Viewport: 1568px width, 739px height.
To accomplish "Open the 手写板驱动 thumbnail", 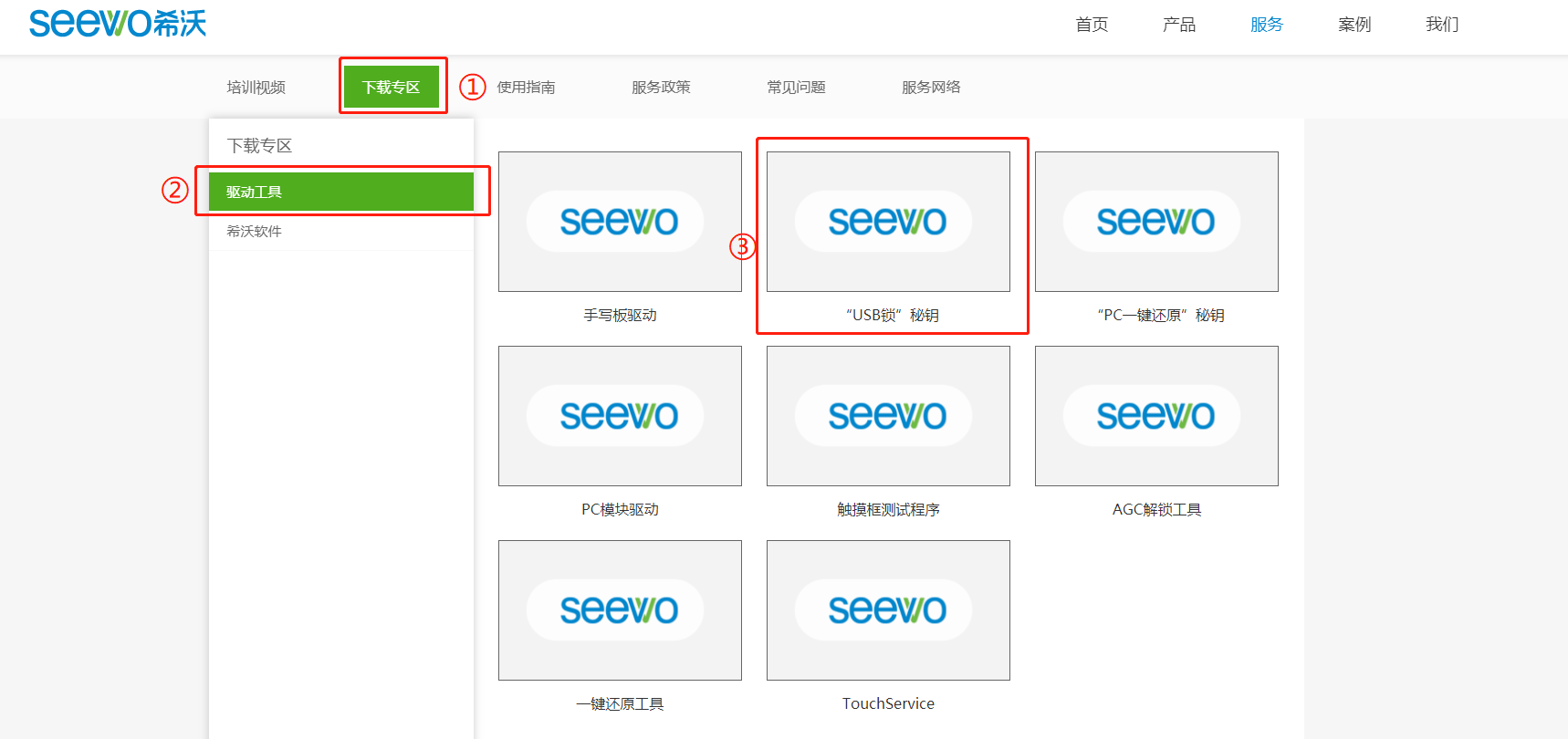I will pos(620,222).
